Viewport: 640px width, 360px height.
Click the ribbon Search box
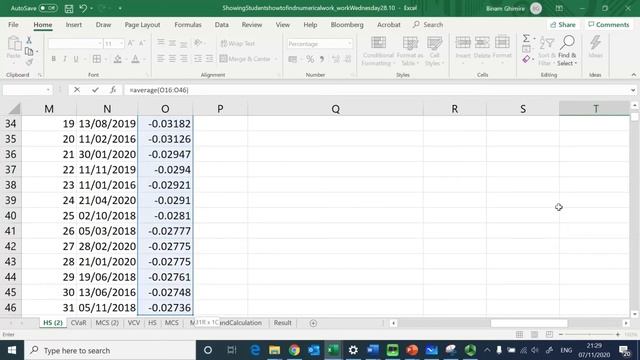(x=428, y=24)
